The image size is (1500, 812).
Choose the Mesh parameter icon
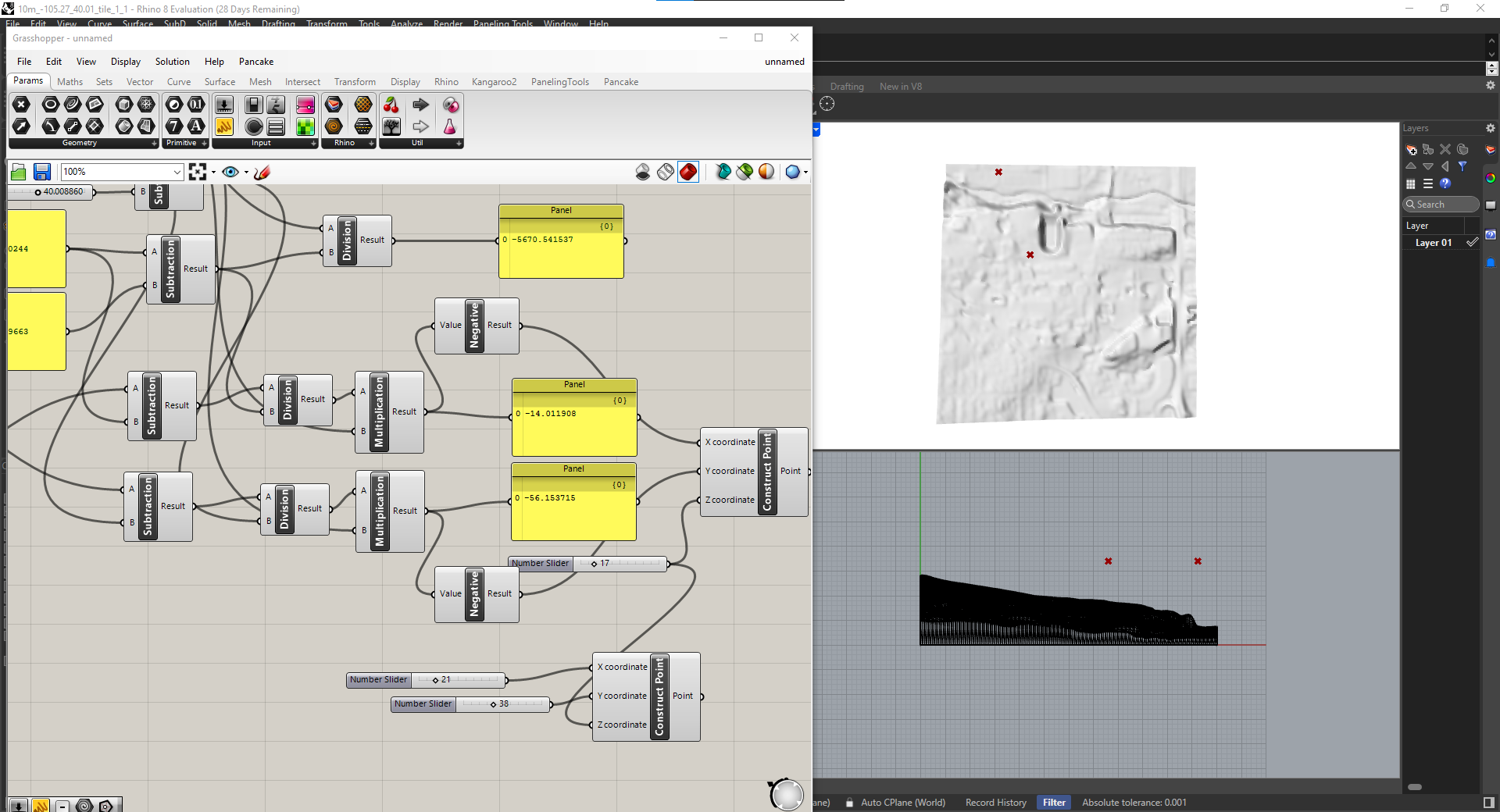coord(146,105)
